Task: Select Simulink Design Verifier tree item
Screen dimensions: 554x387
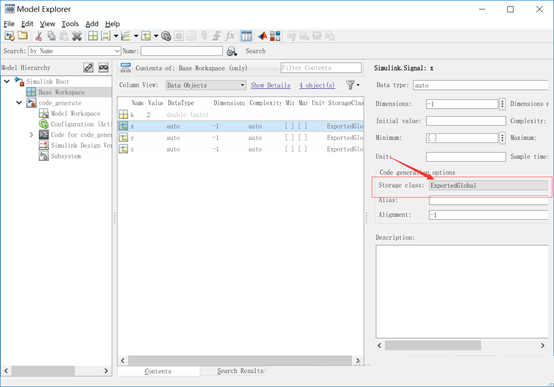Action: (x=81, y=145)
